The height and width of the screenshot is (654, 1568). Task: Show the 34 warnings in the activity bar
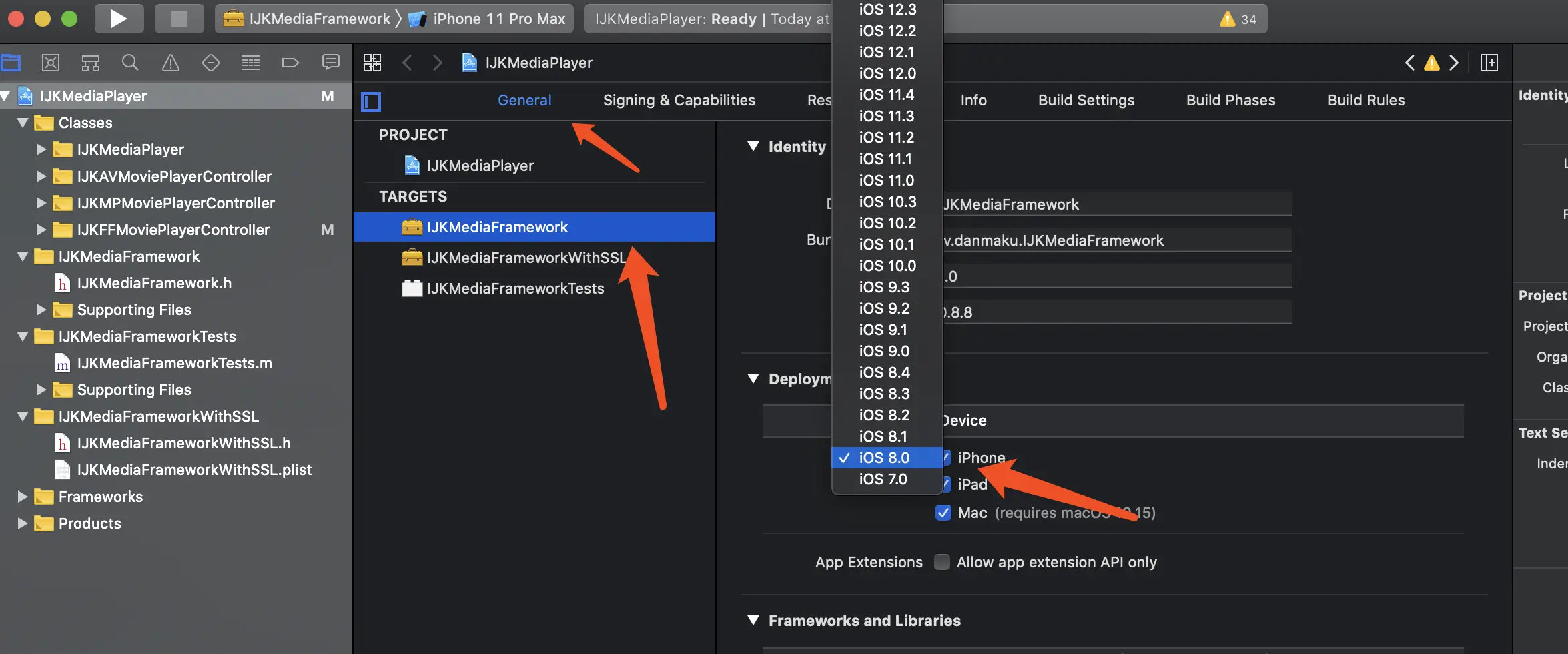[1238, 19]
